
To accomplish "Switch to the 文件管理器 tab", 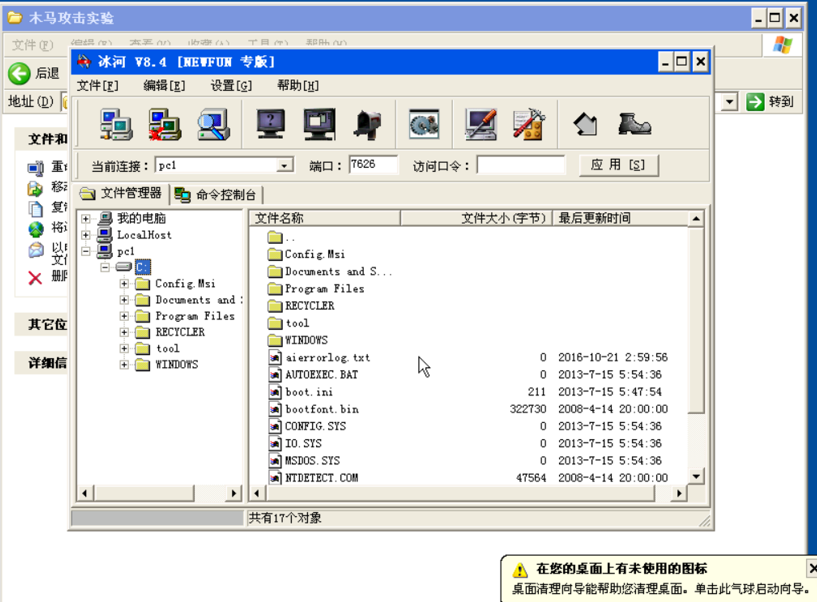I will coord(121,193).
